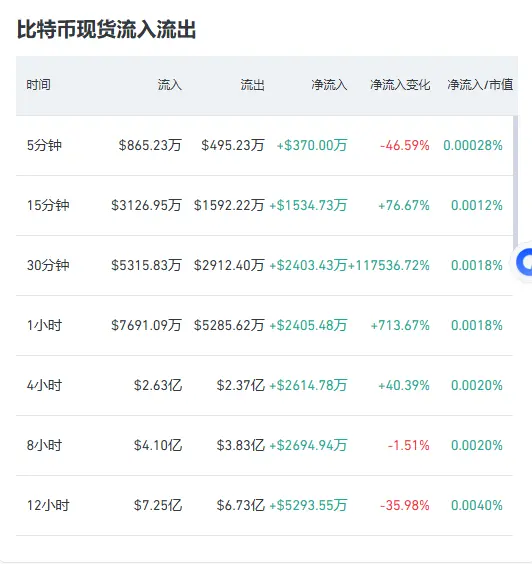Click the +40.39% change value
Image resolution: width=532 pixels, height=564 pixels.
pos(404,386)
